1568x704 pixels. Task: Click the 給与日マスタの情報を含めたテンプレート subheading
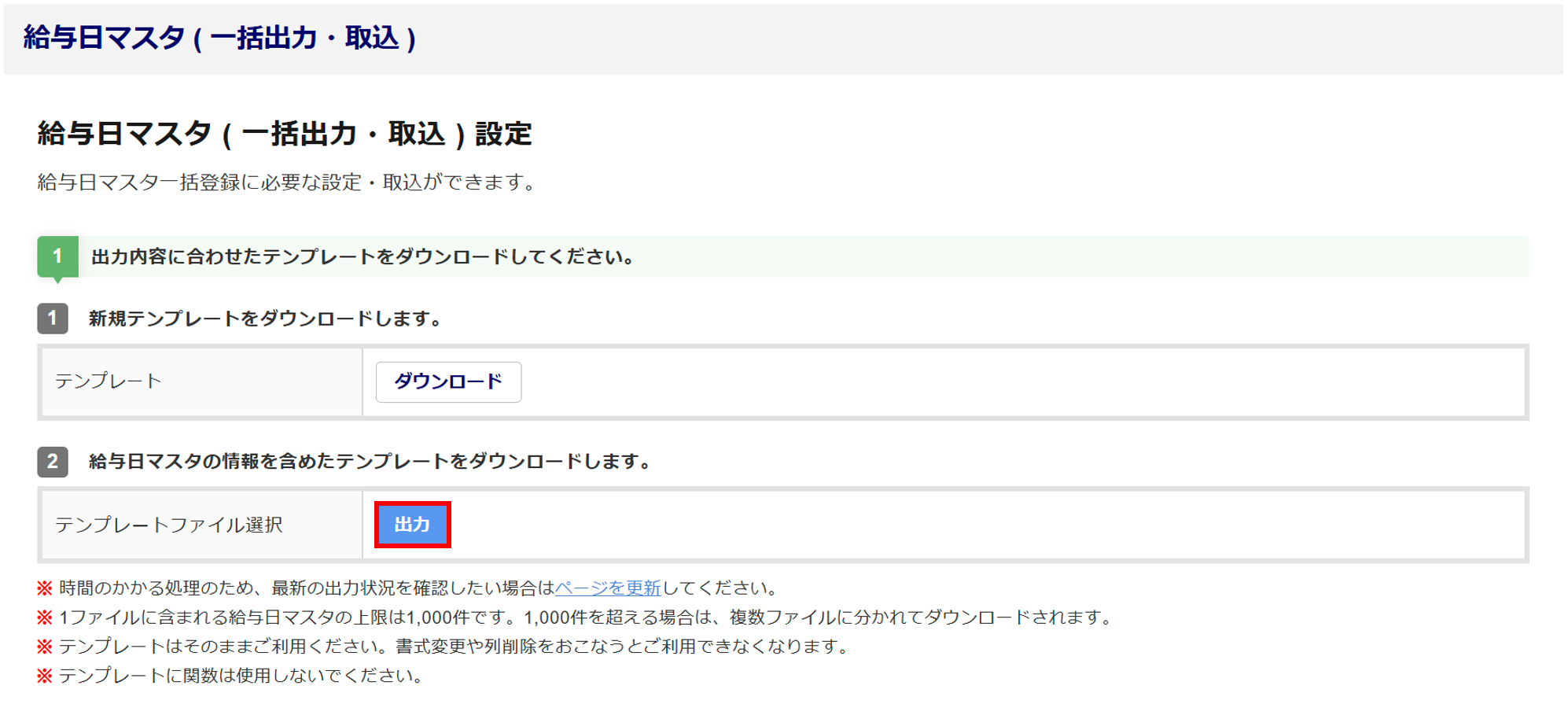pos(370,461)
